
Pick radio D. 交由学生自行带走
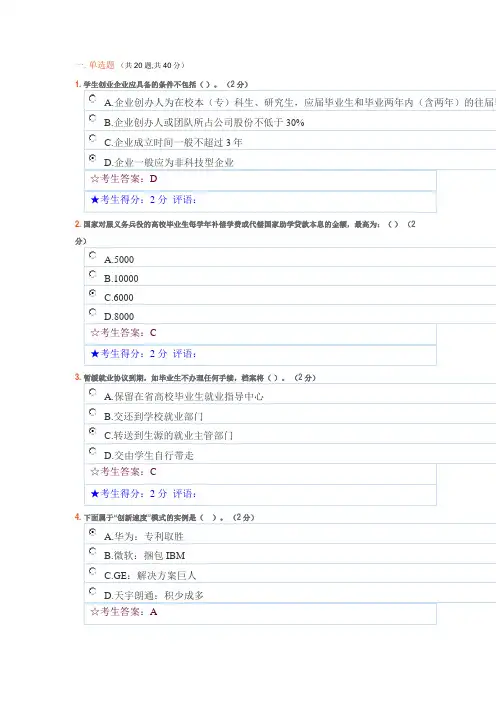click(x=93, y=451)
